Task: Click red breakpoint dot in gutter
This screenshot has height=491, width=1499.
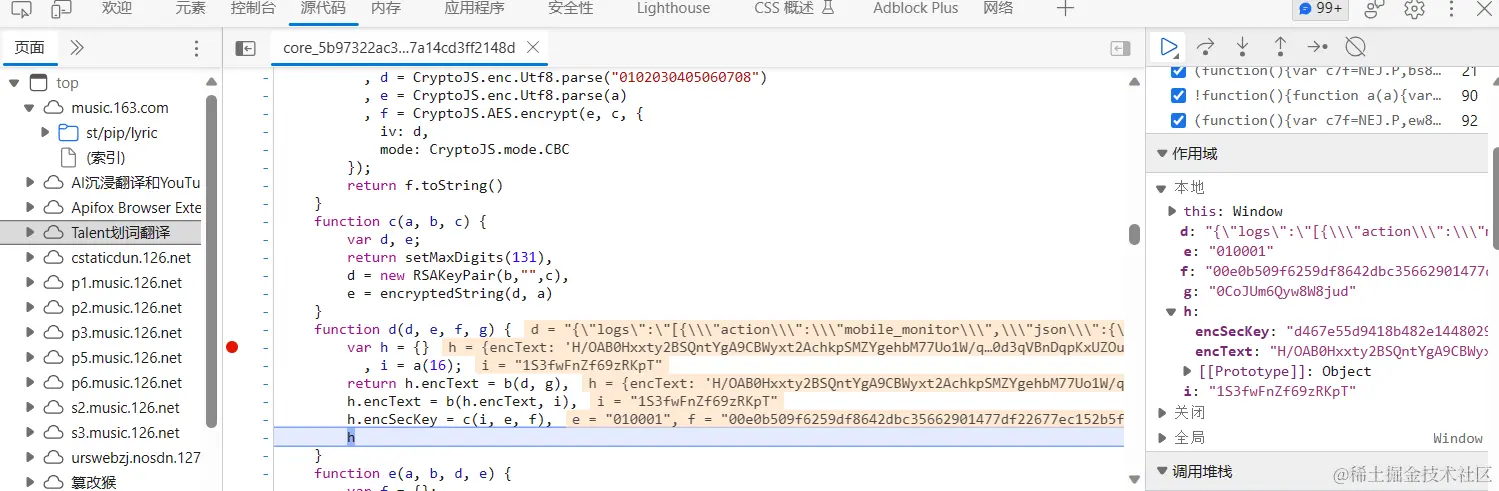Action: (233, 347)
